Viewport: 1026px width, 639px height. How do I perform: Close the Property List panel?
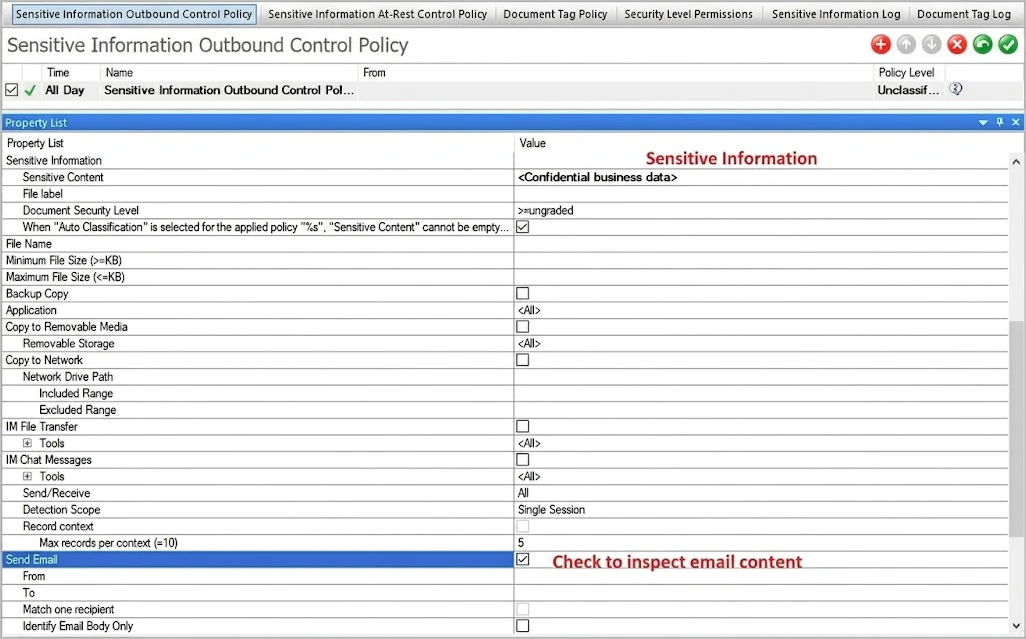(1016, 122)
